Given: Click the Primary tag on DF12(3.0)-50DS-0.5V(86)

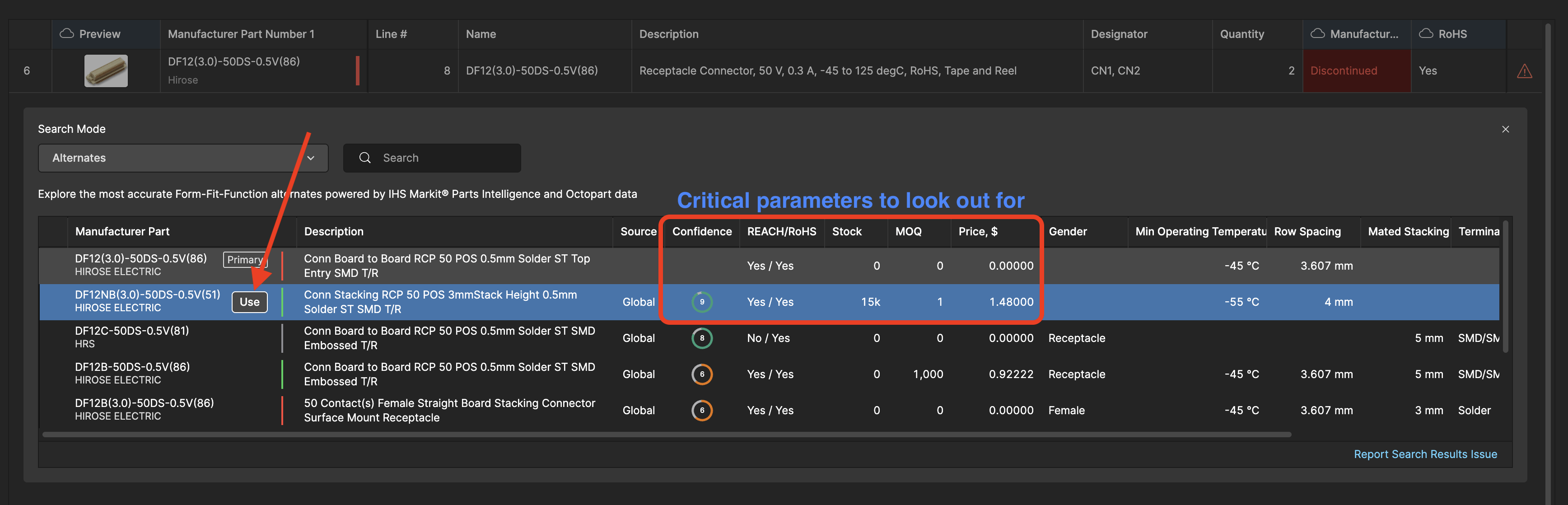Looking at the screenshot, I should point(245,260).
